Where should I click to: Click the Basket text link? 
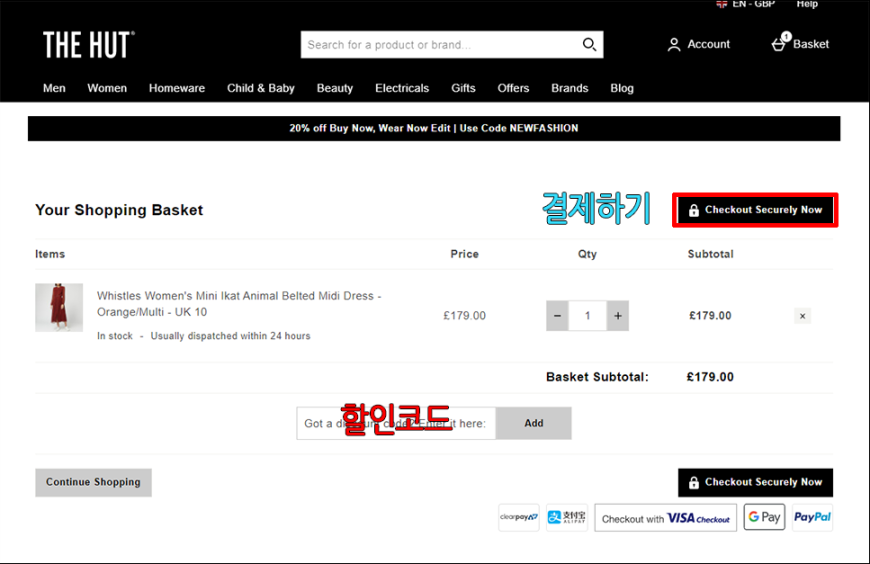tap(811, 44)
